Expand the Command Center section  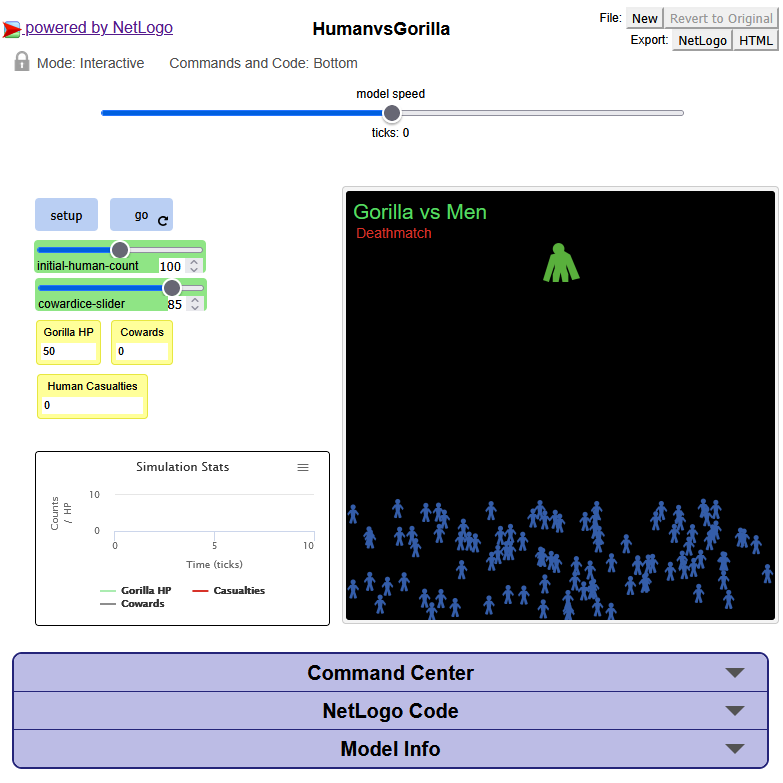tap(390, 673)
